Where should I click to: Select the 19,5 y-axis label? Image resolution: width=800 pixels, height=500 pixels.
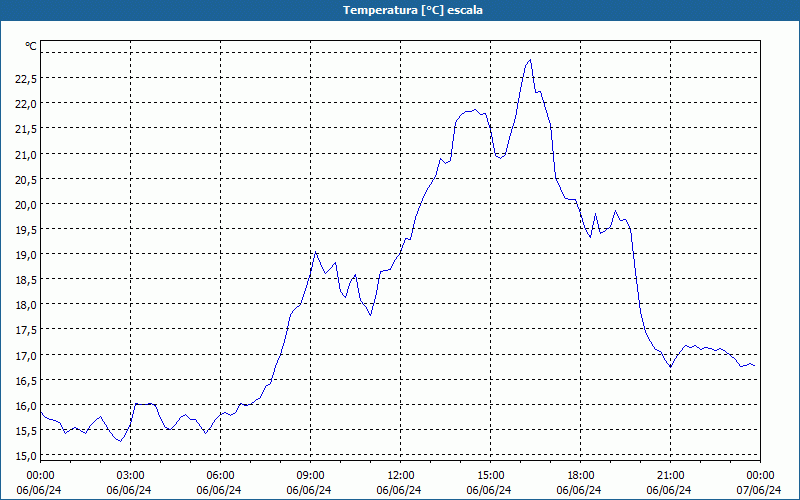pyautogui.click(x=25, y=230)
